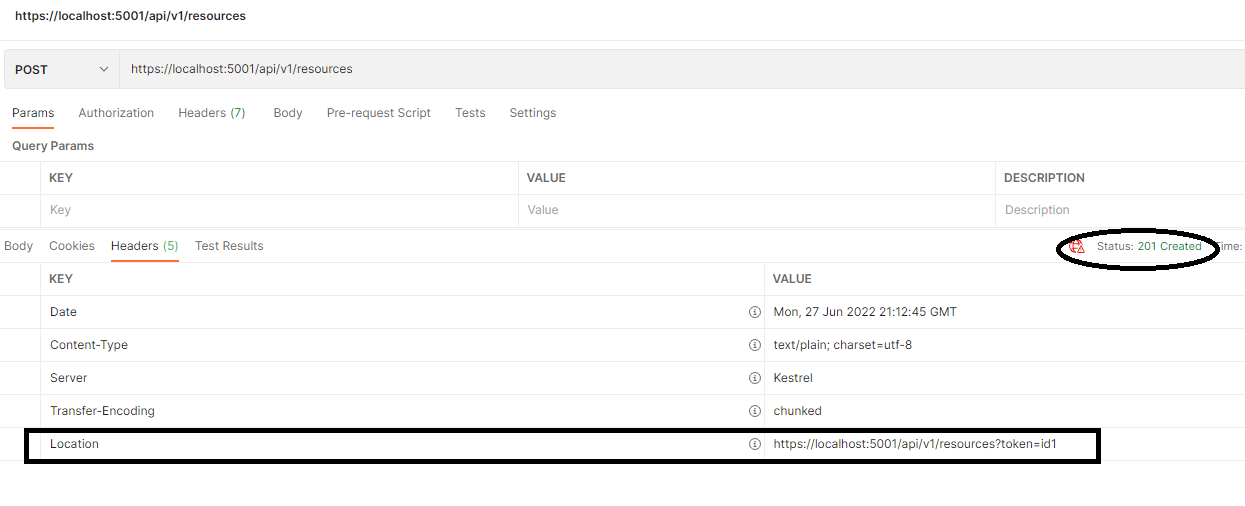Open the Settings tab
This screenshot has height=506, width=1245.
click(x=533, y=113)
